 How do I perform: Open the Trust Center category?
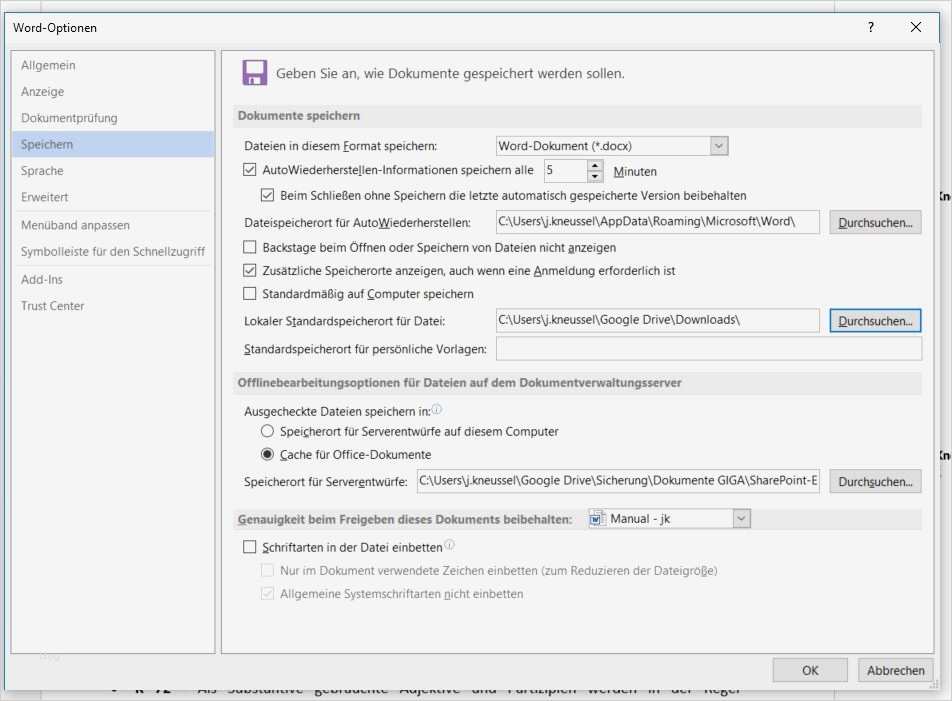(x=113, y=306)
